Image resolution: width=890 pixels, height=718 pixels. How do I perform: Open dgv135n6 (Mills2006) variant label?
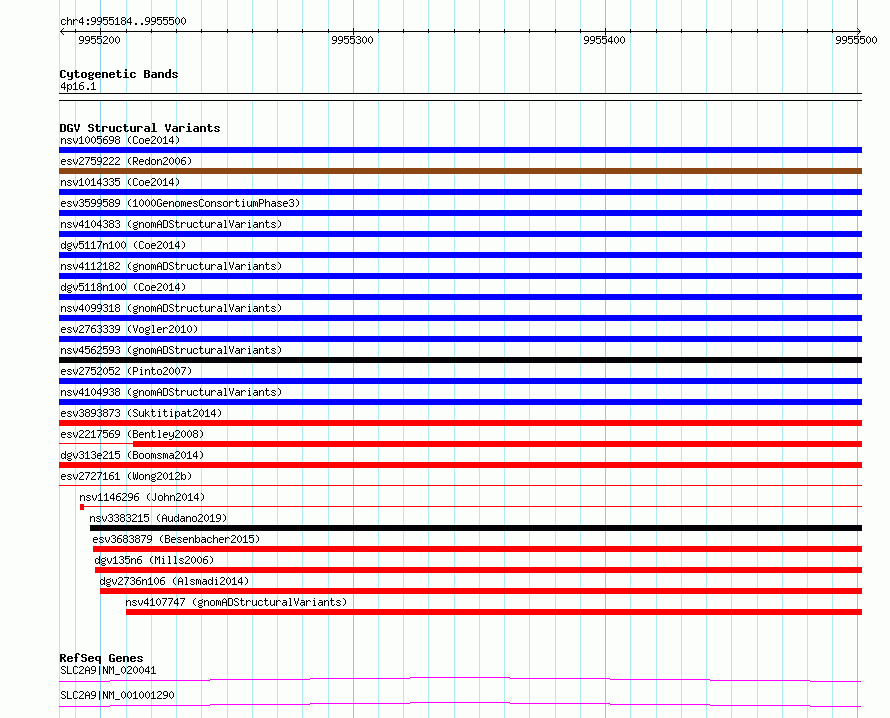(x=154, y=560)
